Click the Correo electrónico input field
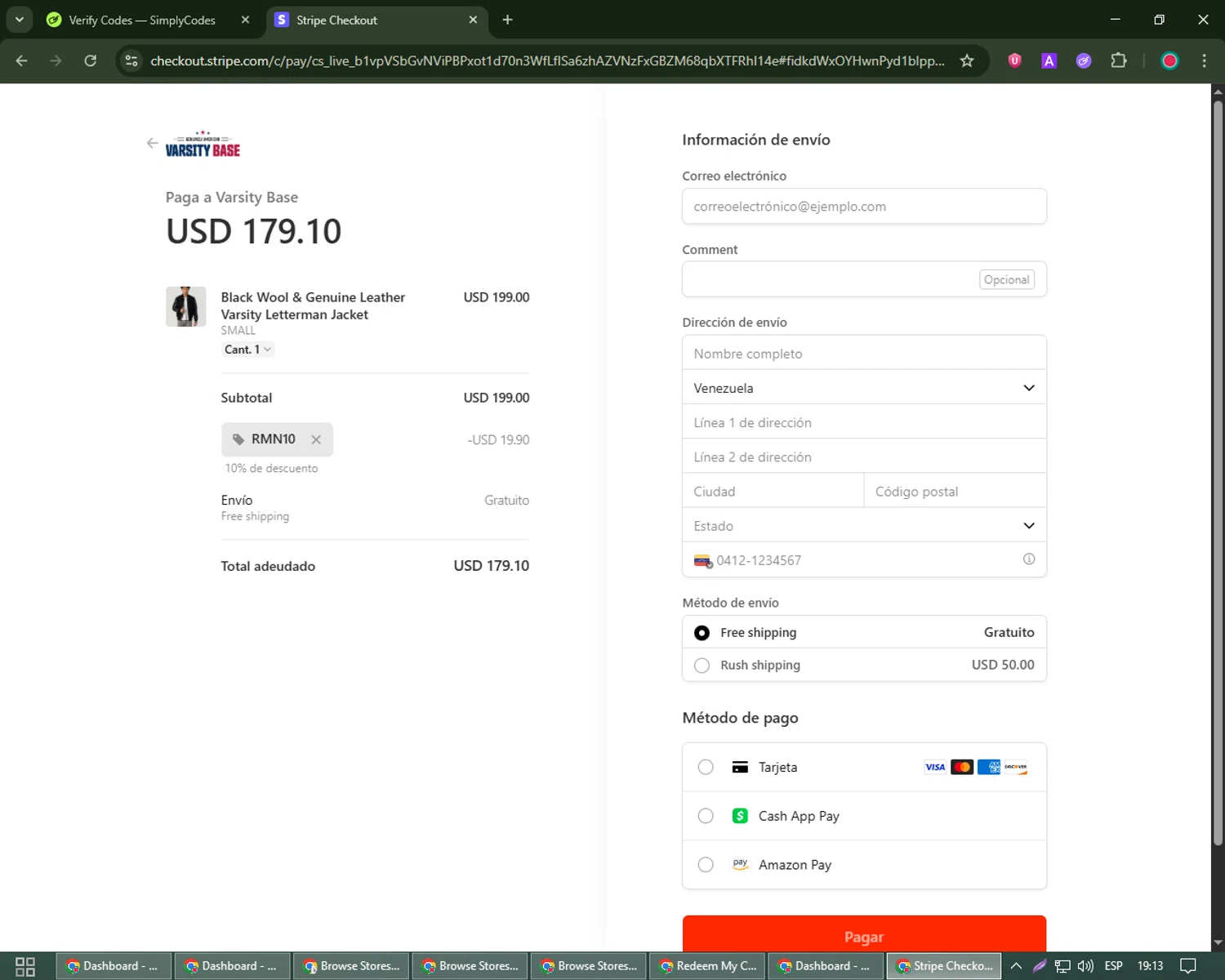Screen dimensions: 1225x980 click(x=864, y=207)
